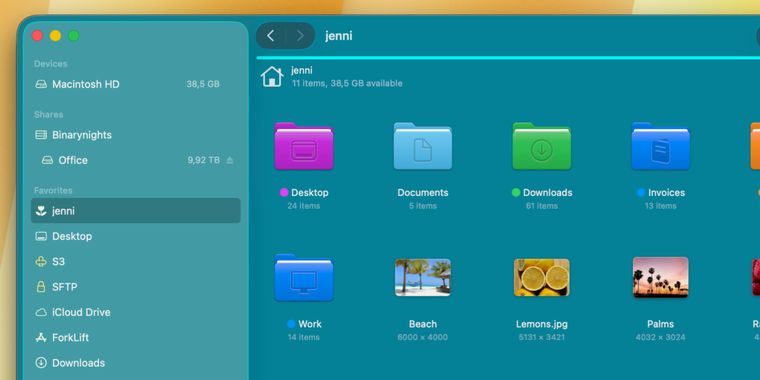This screenshot has width=760, height=380.
Task: Eject the Office volume
Action: click(230, 160)
